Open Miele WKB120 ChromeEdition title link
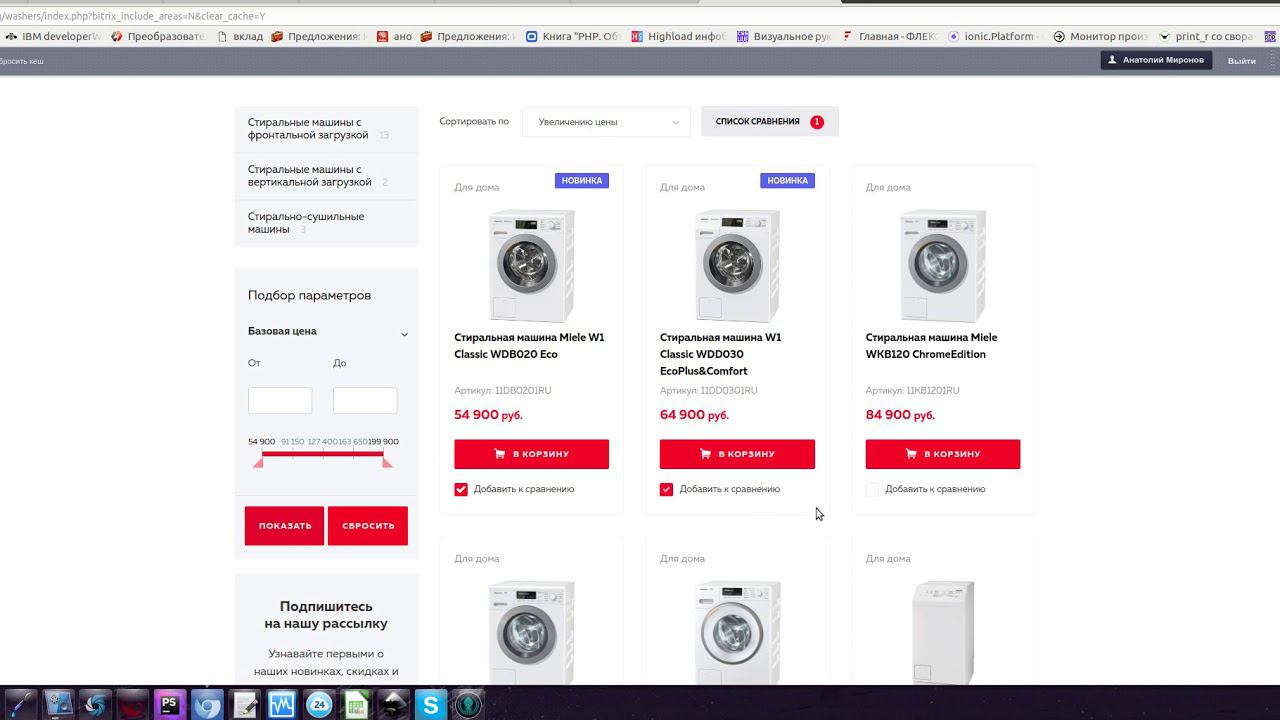The image size is (1280, 720). tap(931, 346)
